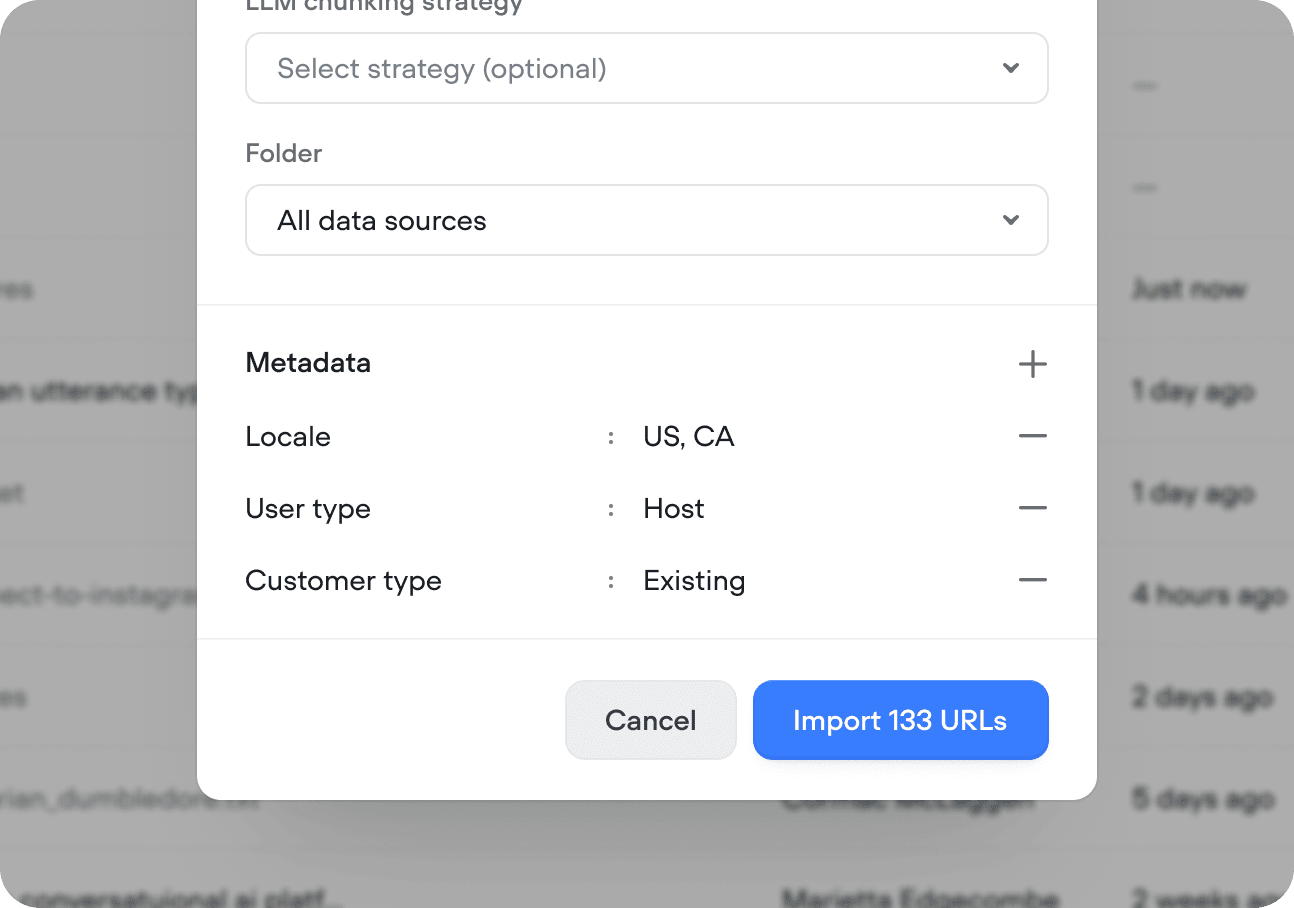
Task: Click the 5 days ago timestamp in background table
Action: [x=1203, y=800]
